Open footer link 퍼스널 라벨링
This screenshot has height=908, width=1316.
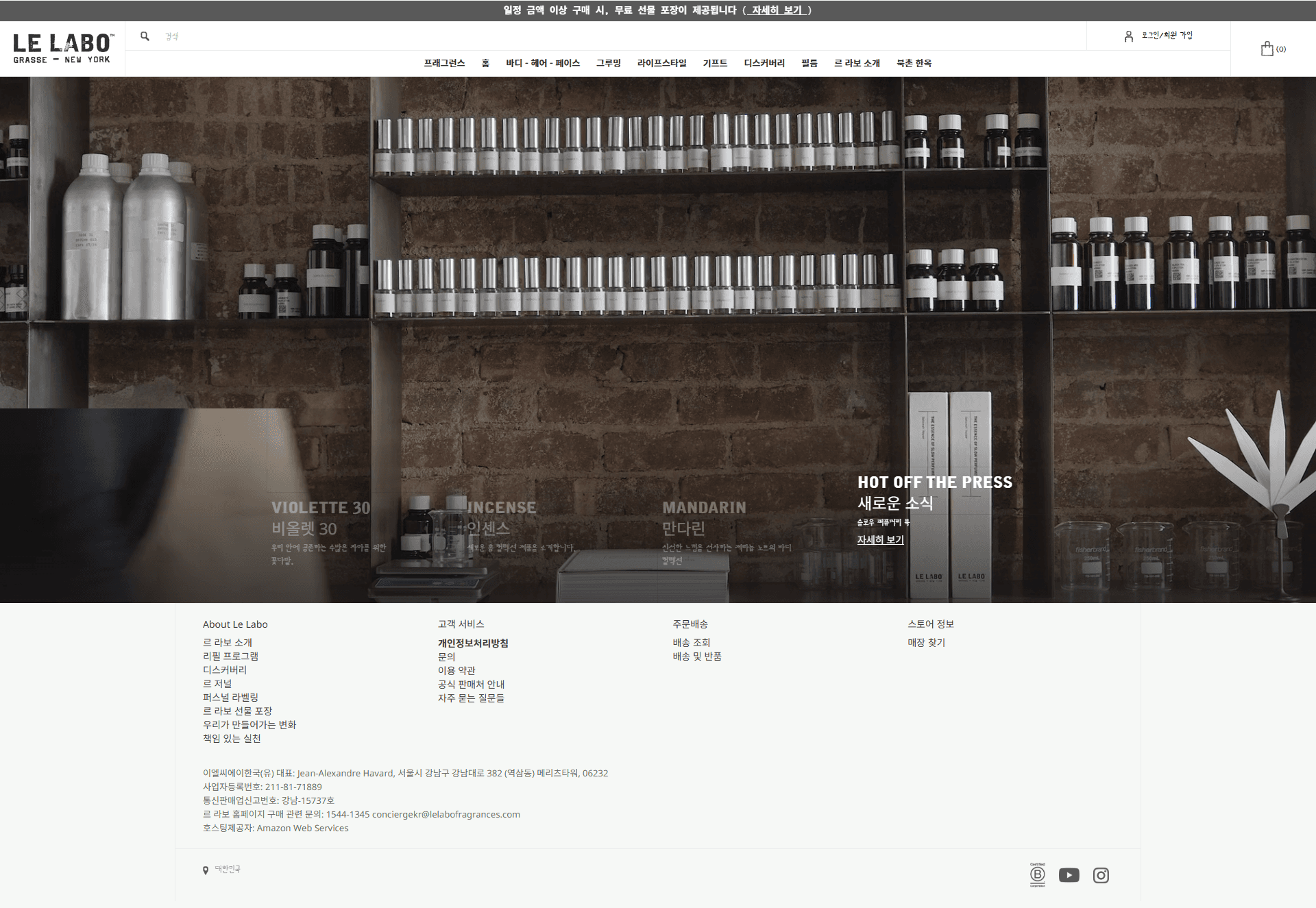tap(230, 697)
